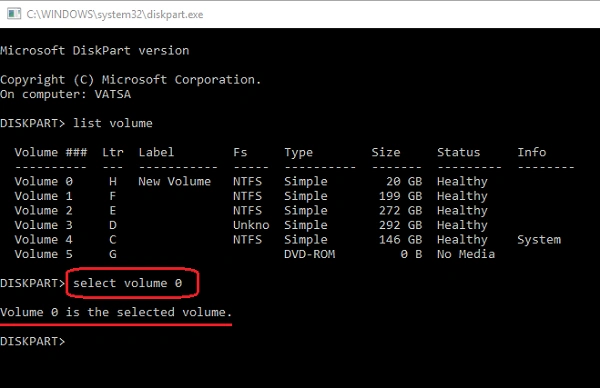Click the 'No Media' status entry
600x388 pixels.
pyautogui.click(x=466, y=254)
